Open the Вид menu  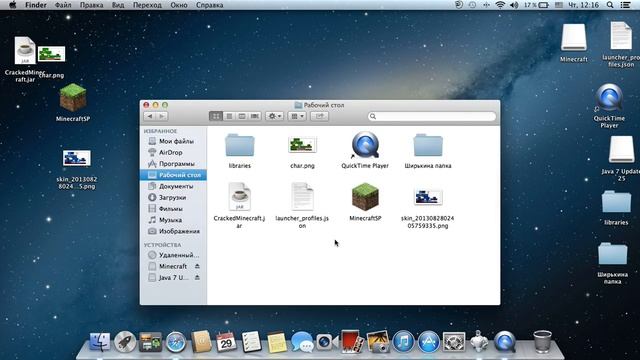click(x=118, y=5)
